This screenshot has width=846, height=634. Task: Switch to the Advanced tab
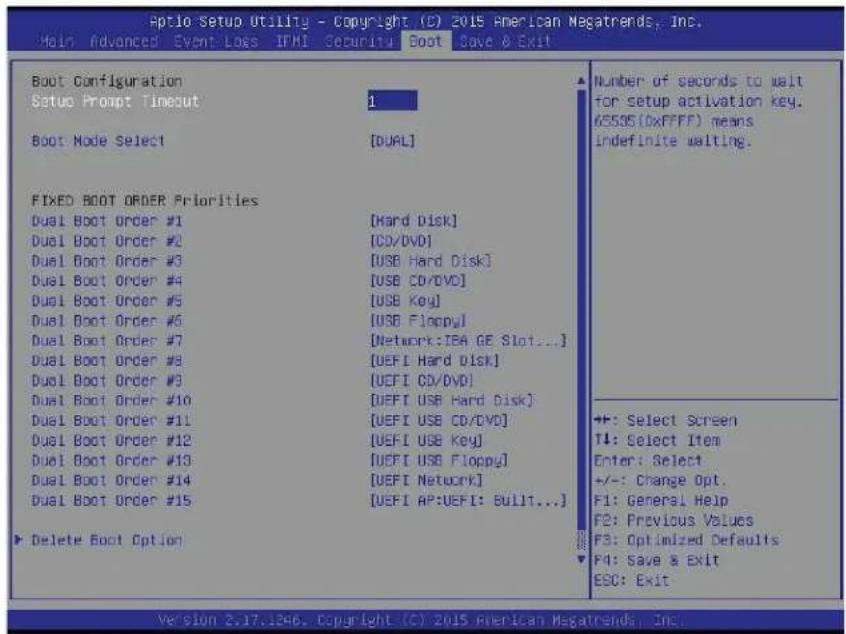124,42
